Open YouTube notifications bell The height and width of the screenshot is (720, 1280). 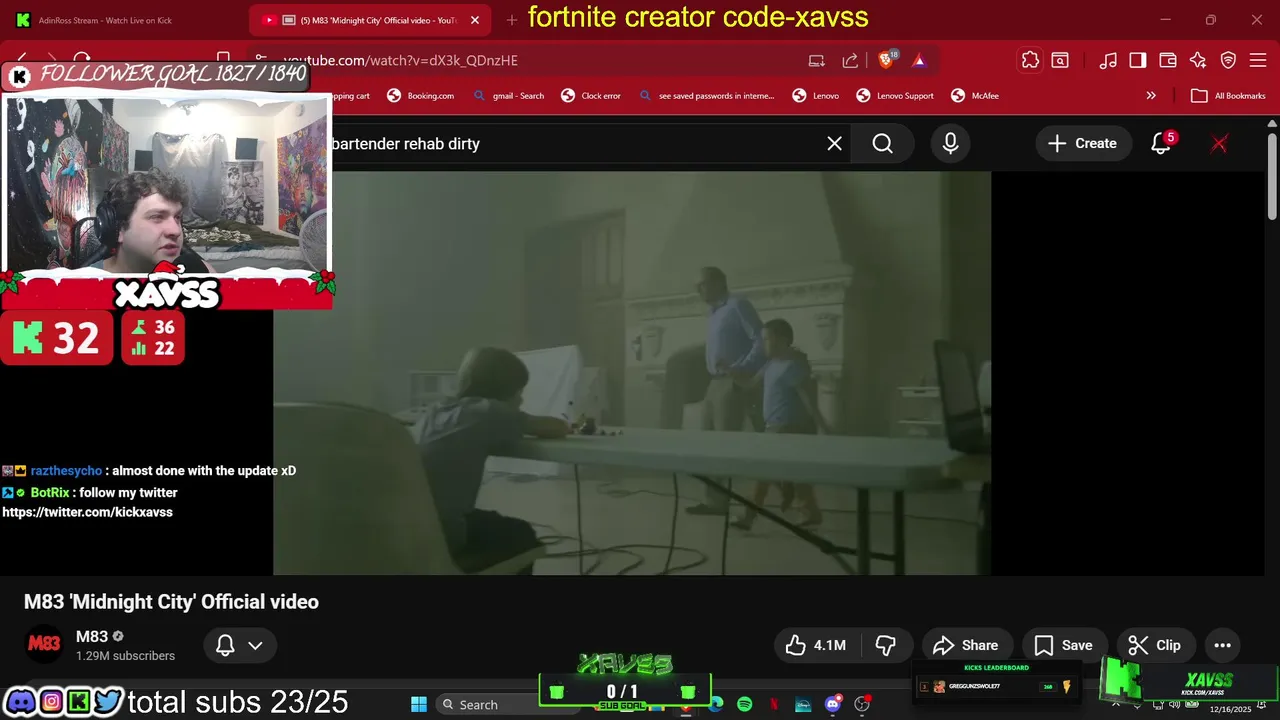(x=1161, y=143)
